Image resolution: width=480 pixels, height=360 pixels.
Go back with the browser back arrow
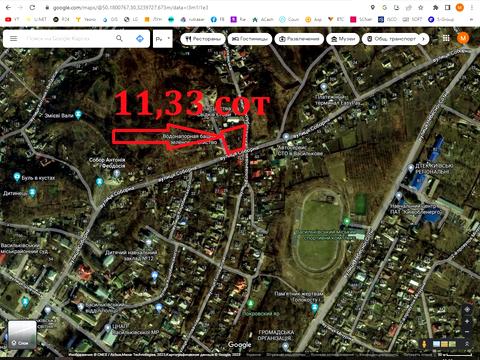pos(8,7)
